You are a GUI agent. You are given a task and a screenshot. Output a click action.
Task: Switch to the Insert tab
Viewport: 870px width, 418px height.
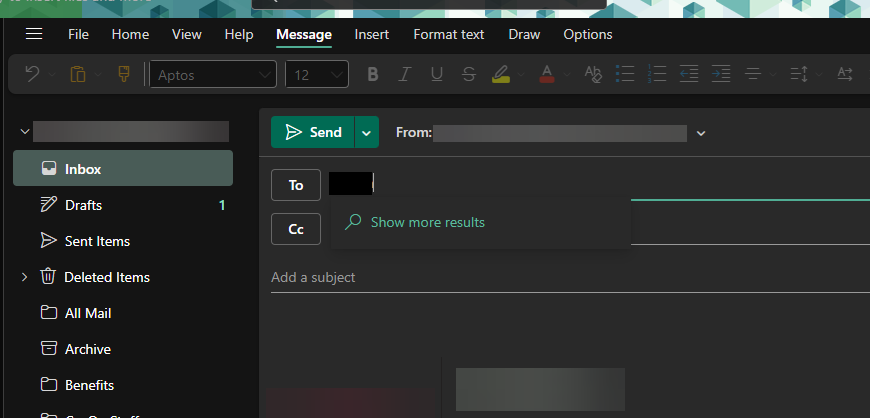point(372,34)
